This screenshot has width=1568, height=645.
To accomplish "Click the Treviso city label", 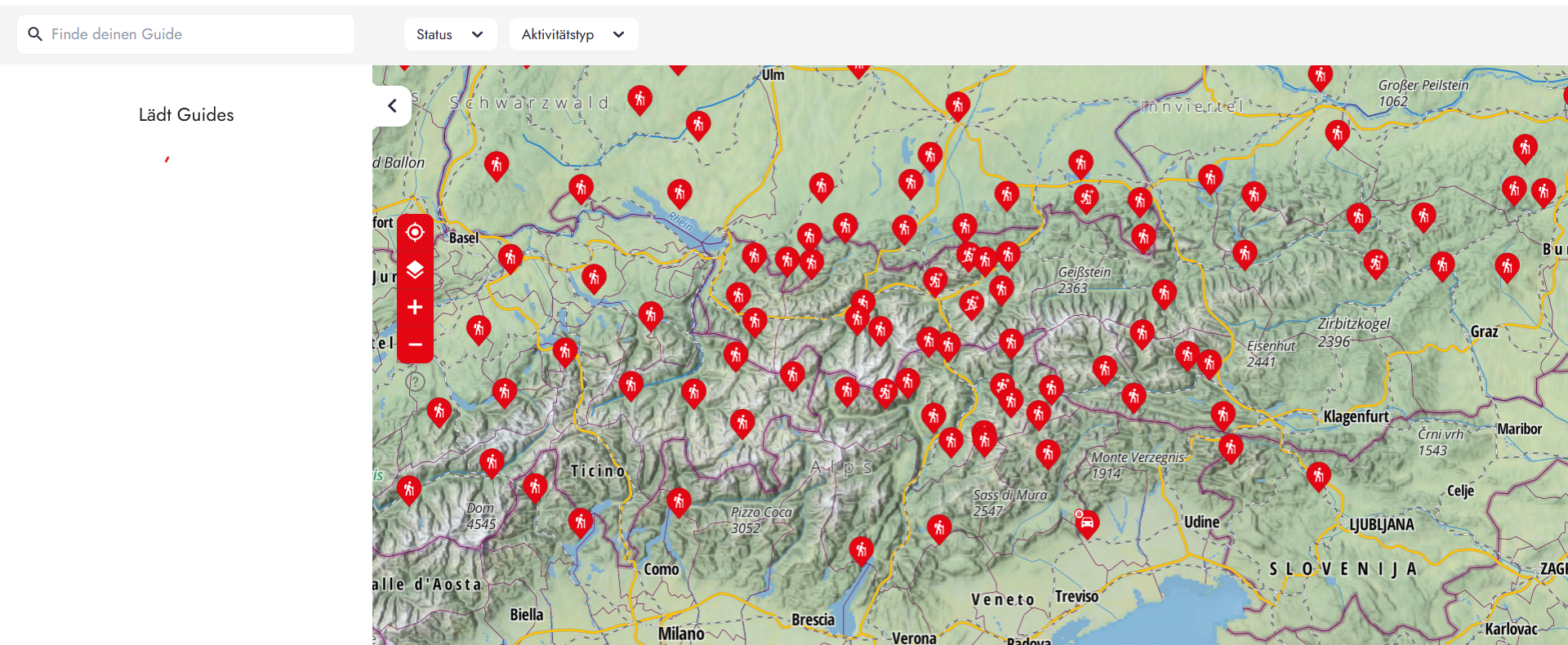I will point(1076,596).
